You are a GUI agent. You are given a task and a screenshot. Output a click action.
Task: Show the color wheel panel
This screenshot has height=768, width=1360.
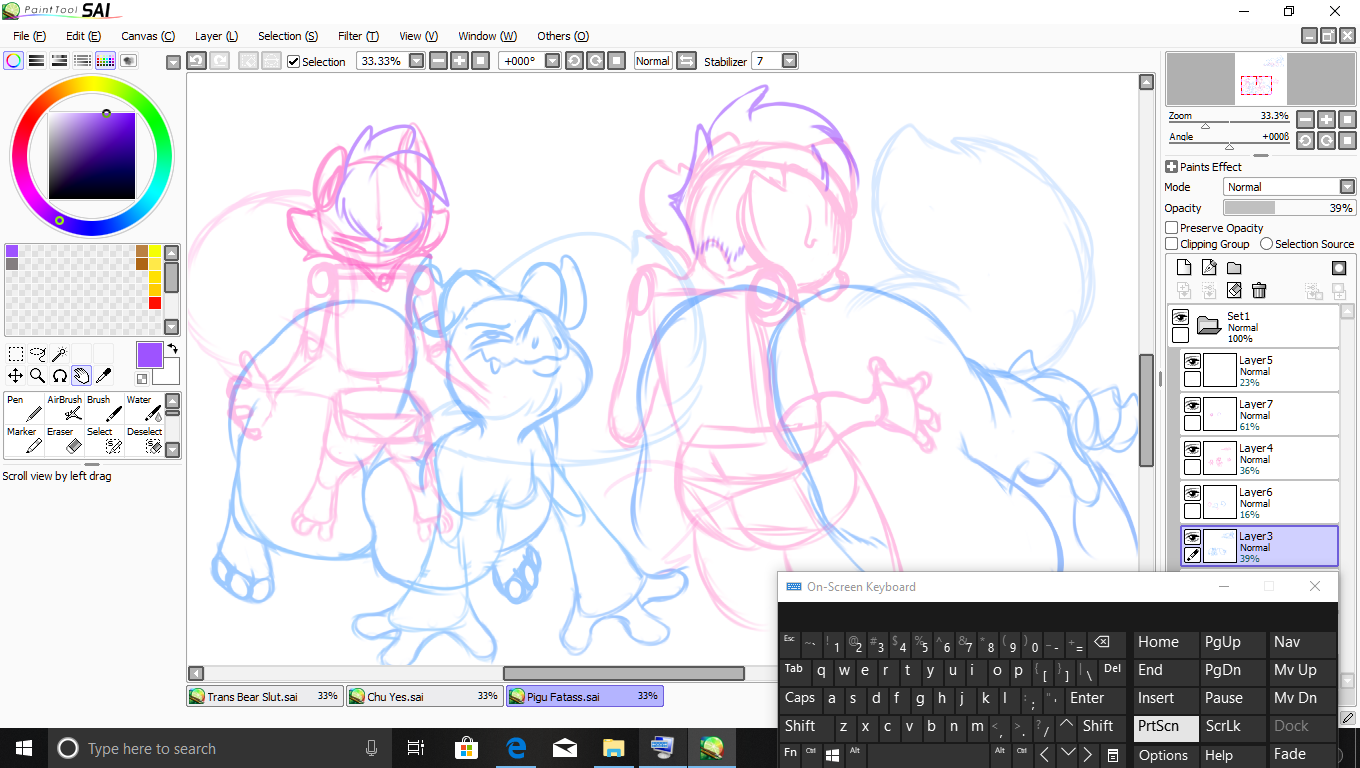(14, 61)
